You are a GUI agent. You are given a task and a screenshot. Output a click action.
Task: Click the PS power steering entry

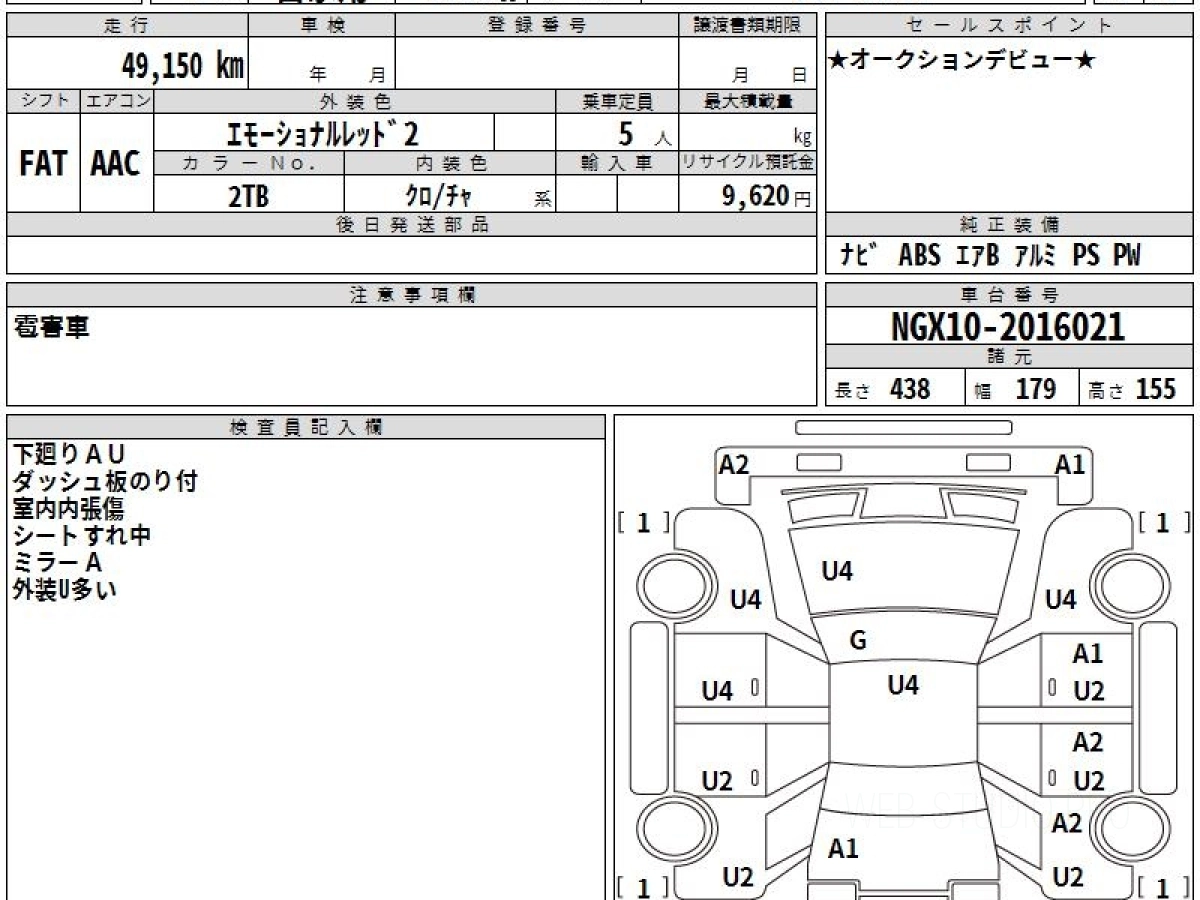(x=1087, y=256)
